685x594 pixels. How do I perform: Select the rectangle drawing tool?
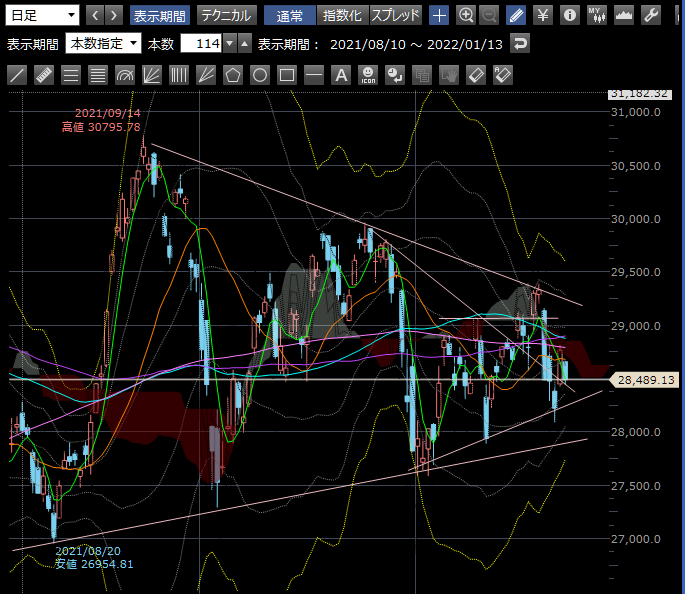pyautogui.click(x=287, y=75)
